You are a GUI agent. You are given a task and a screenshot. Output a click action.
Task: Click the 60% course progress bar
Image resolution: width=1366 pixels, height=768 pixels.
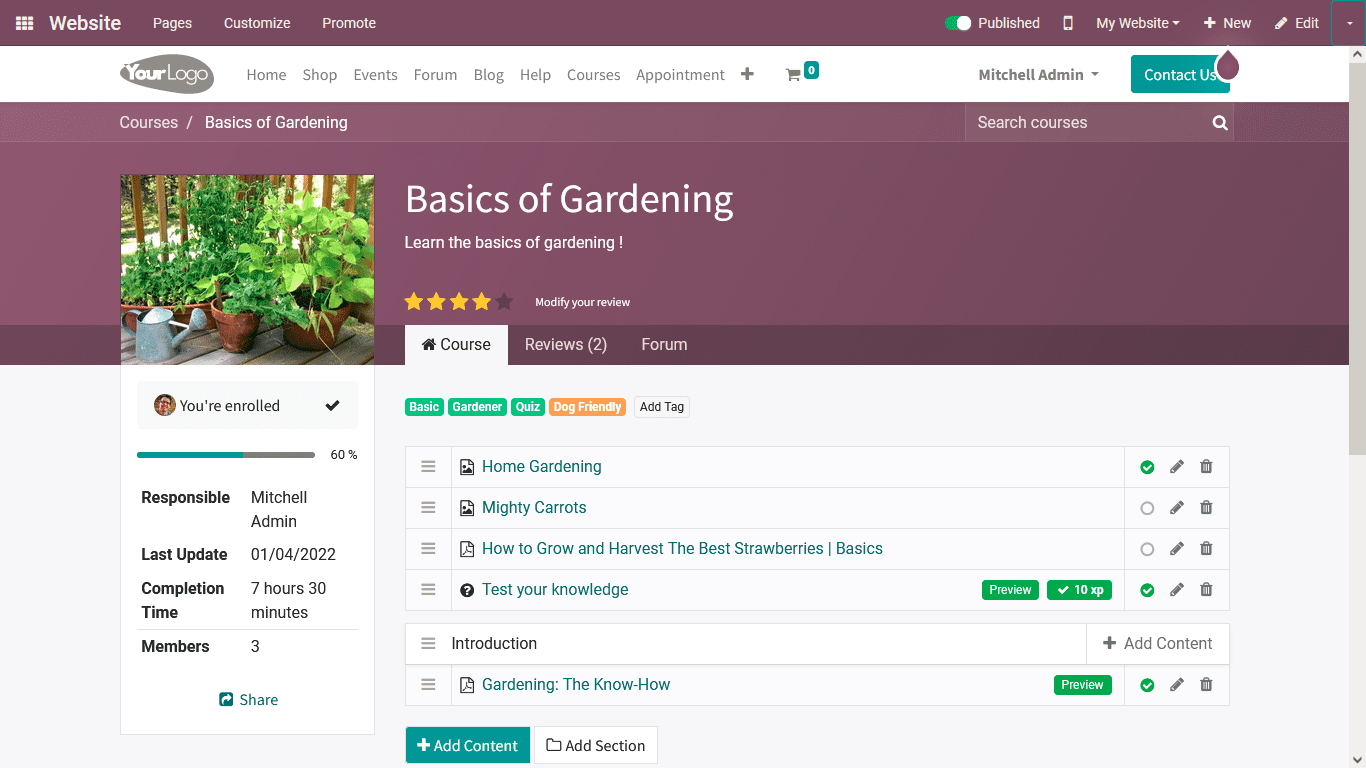(x=225, y=454)
